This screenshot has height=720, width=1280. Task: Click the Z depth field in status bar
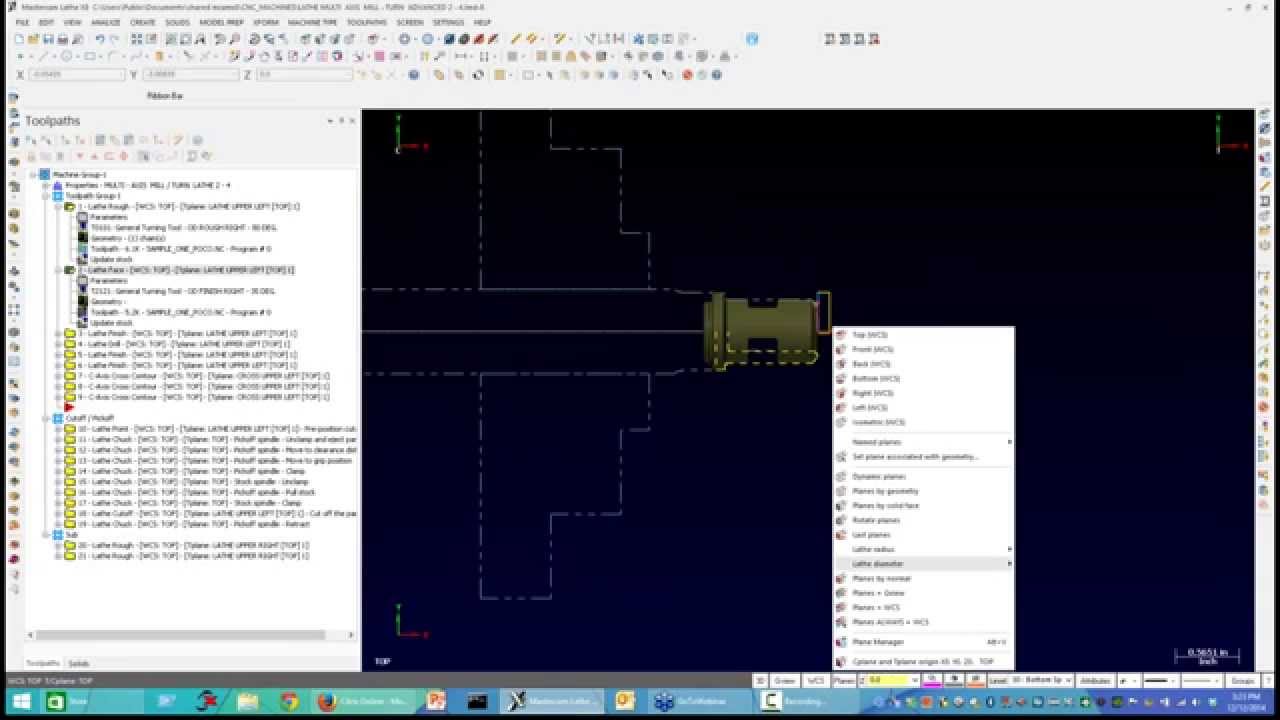888,680
